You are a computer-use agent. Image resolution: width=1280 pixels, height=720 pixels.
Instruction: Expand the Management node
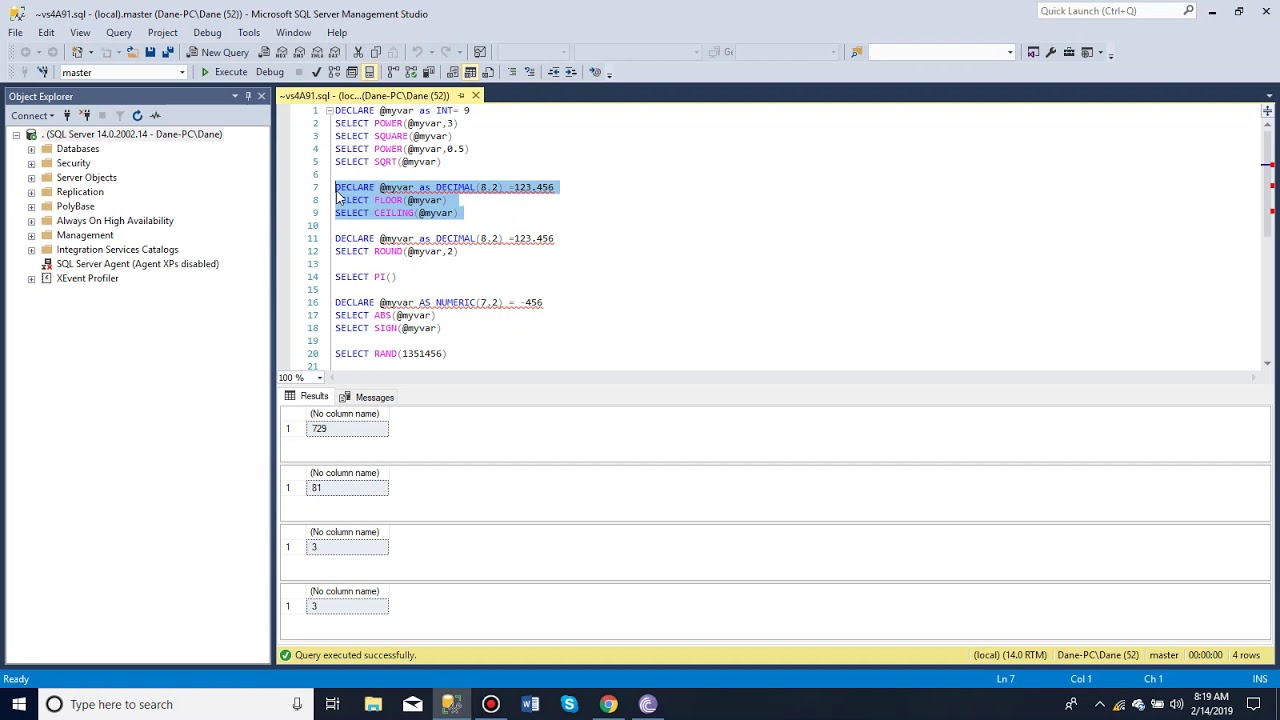(x=31, y=235)
